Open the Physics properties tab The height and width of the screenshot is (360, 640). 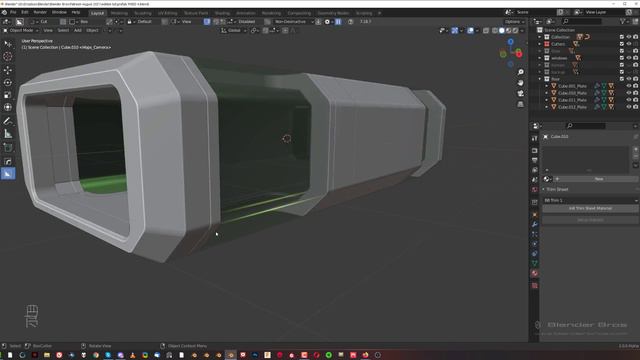point(534,244)
